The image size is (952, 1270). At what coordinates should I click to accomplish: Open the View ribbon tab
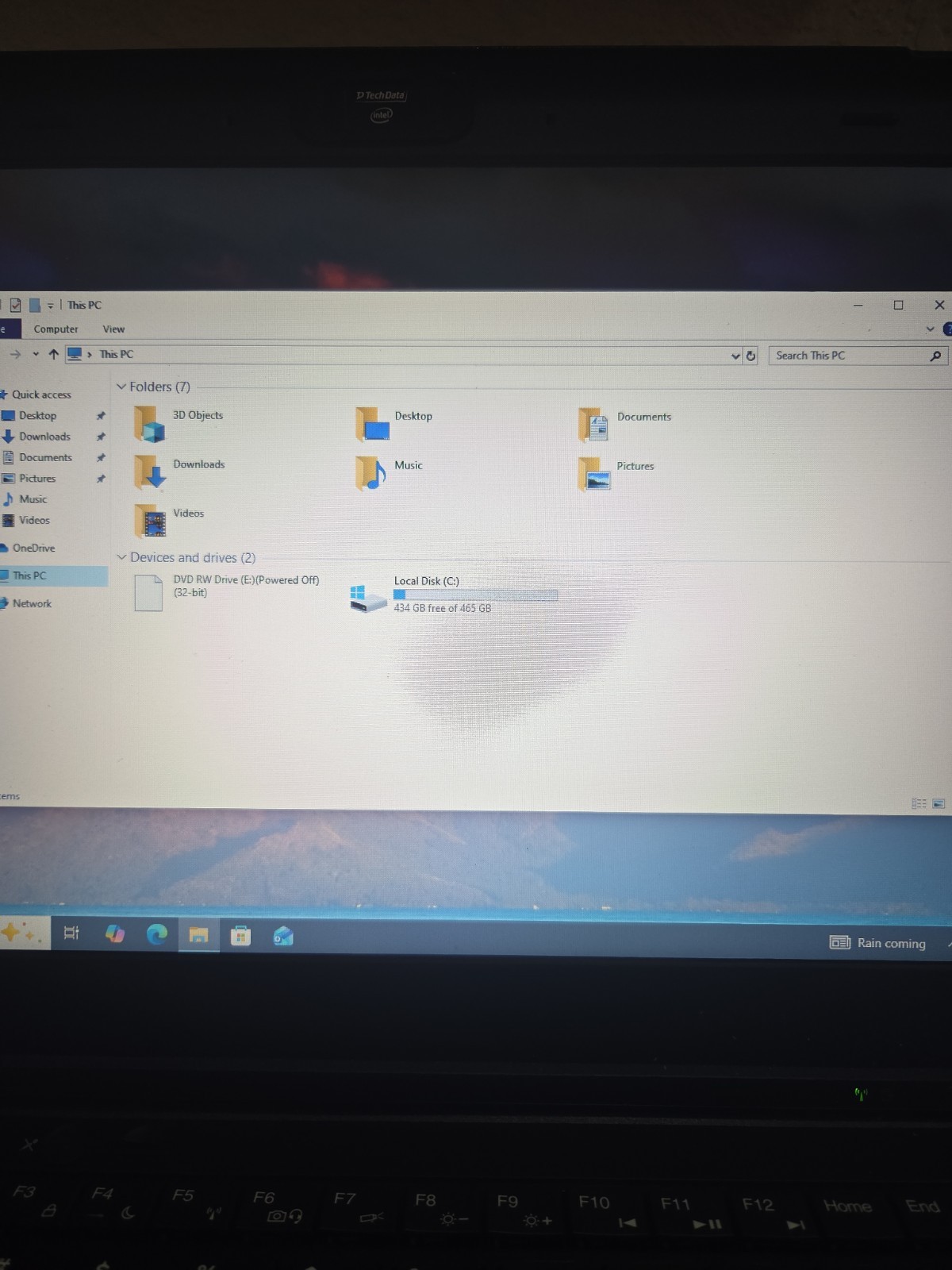[113, 329]
